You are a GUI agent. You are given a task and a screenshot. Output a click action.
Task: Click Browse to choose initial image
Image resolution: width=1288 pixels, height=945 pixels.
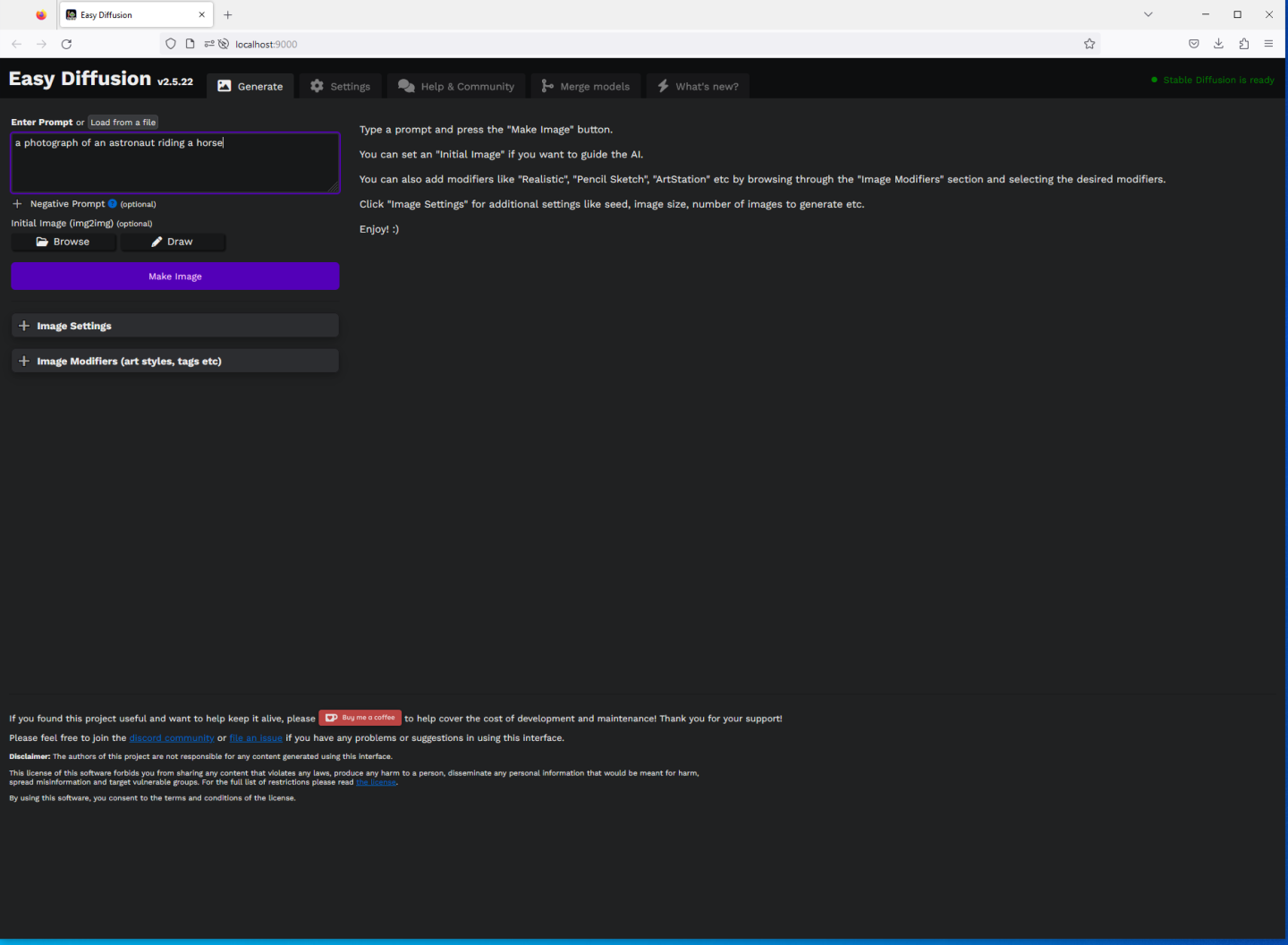64,242
